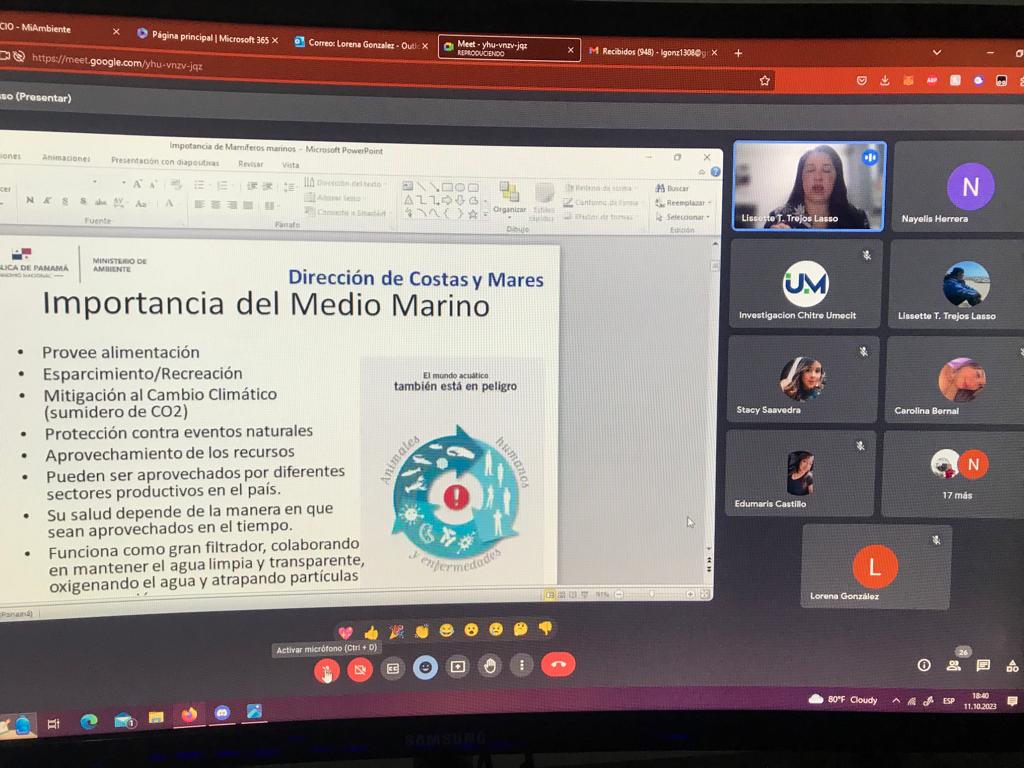Show the participants people panel
1024x768 pixels.
tap(954, 665)
